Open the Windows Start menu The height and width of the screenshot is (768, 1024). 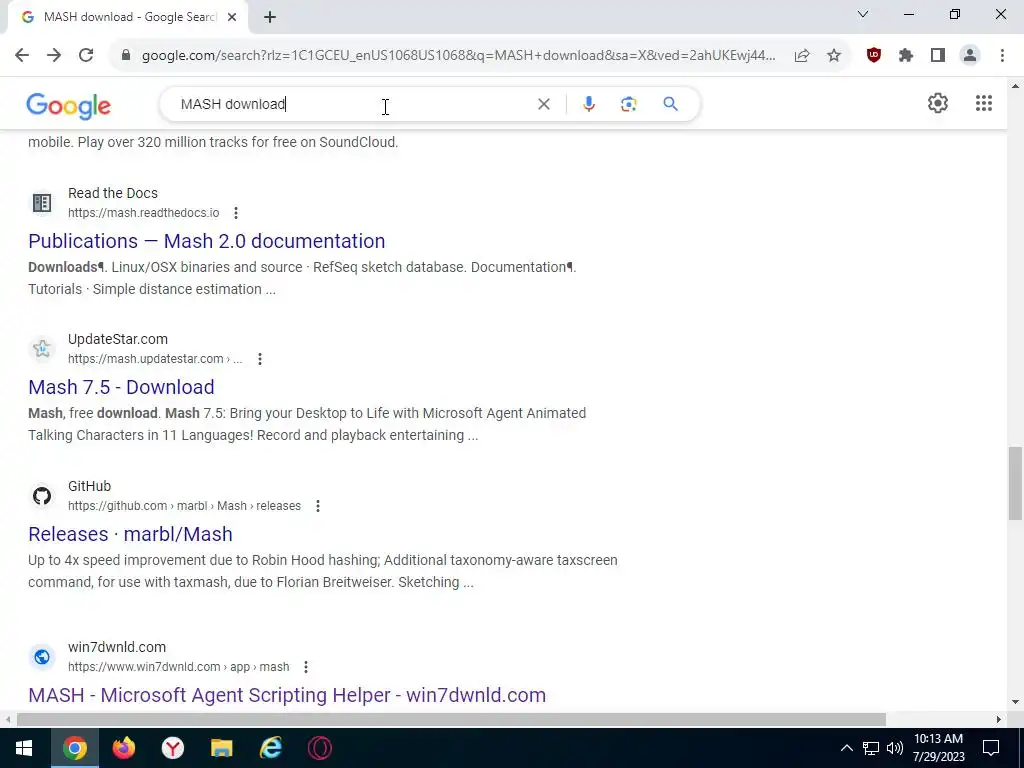(x=24, y=748)
